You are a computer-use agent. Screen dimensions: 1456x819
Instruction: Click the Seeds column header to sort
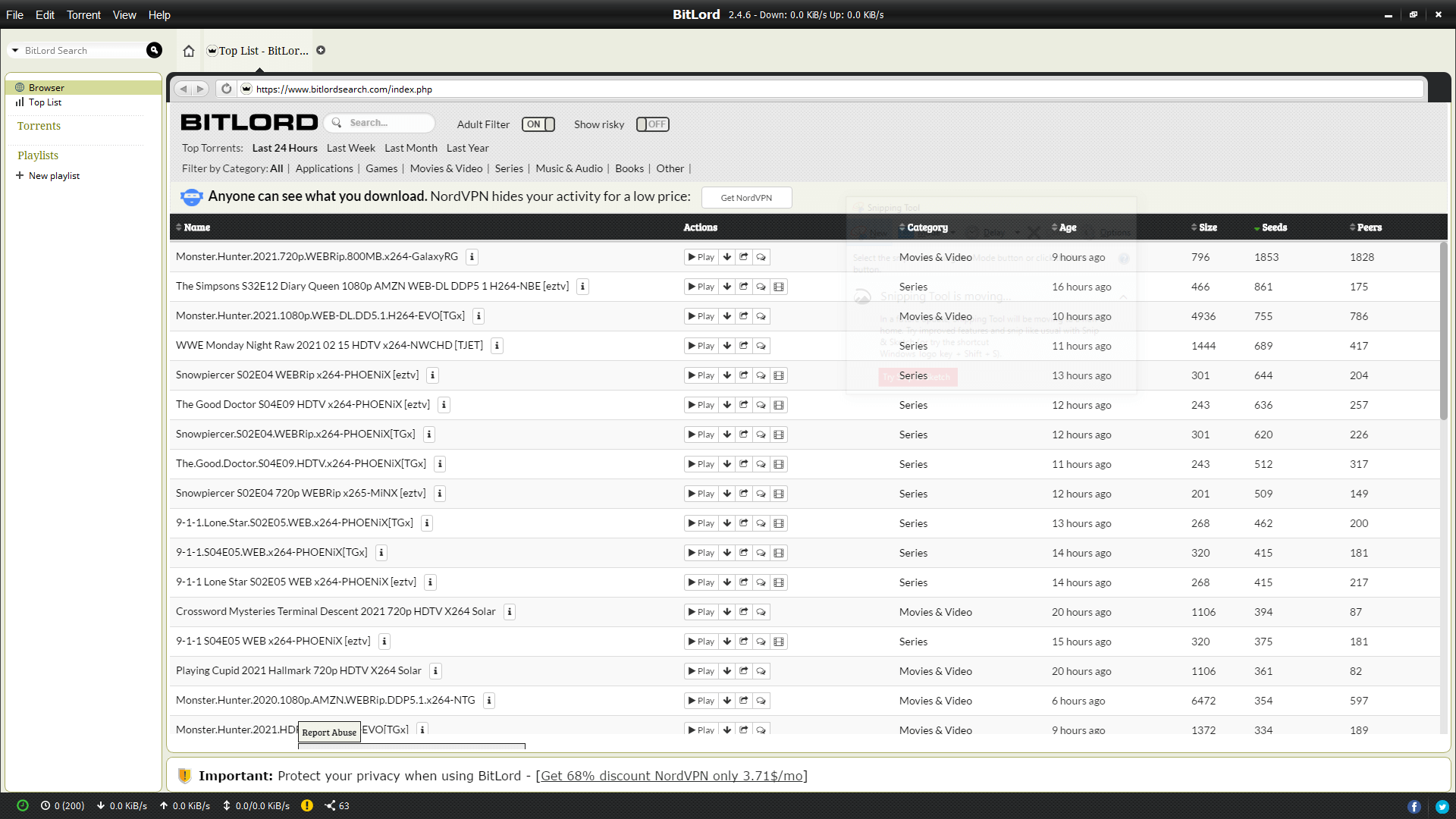pyautogui.click(x=1273, y=227)
